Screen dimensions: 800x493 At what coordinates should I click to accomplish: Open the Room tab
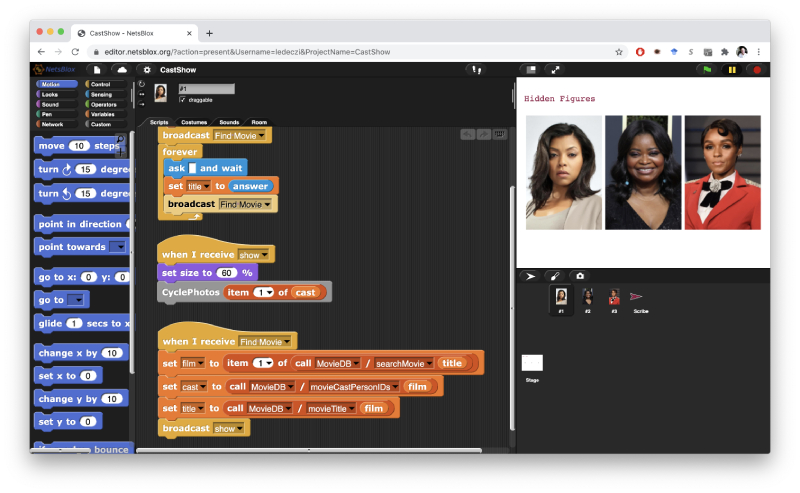(x=259, y=122)
